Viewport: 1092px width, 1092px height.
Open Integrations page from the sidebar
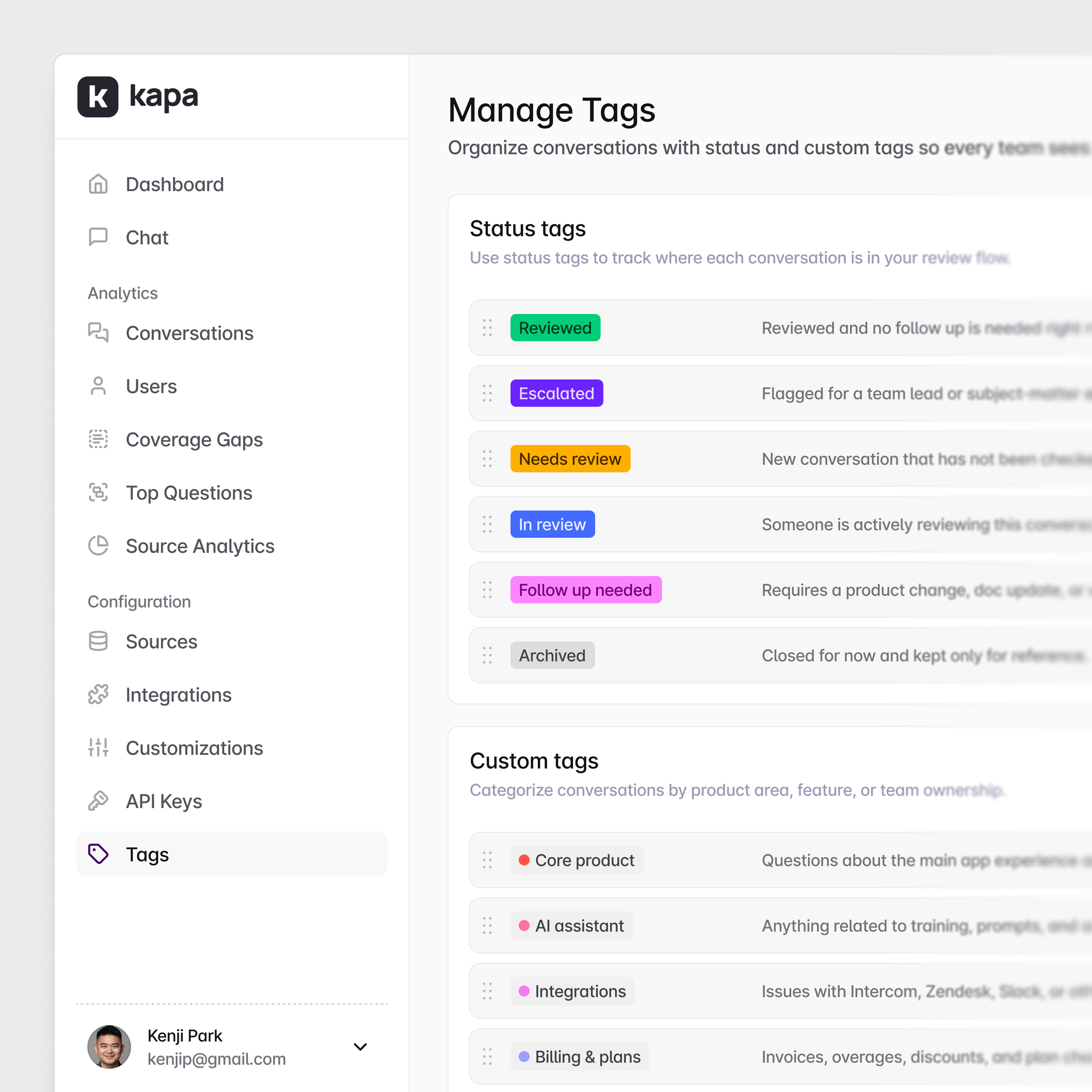tap(232, 695)
